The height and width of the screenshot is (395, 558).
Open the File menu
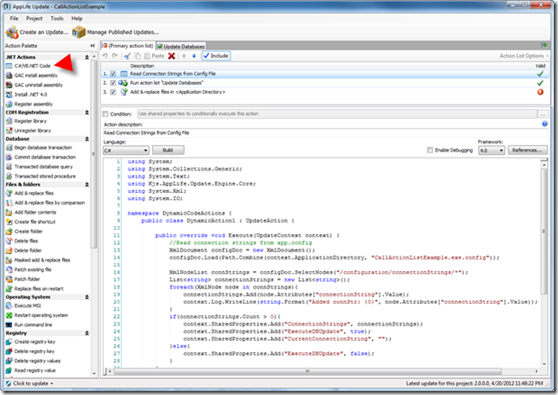click(x=14, y=19)
